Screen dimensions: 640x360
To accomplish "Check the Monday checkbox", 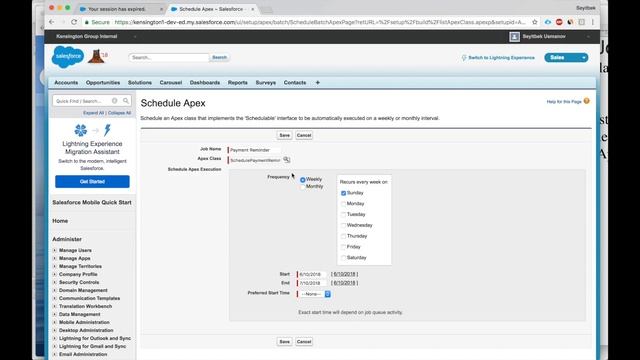I will point(343,204).
